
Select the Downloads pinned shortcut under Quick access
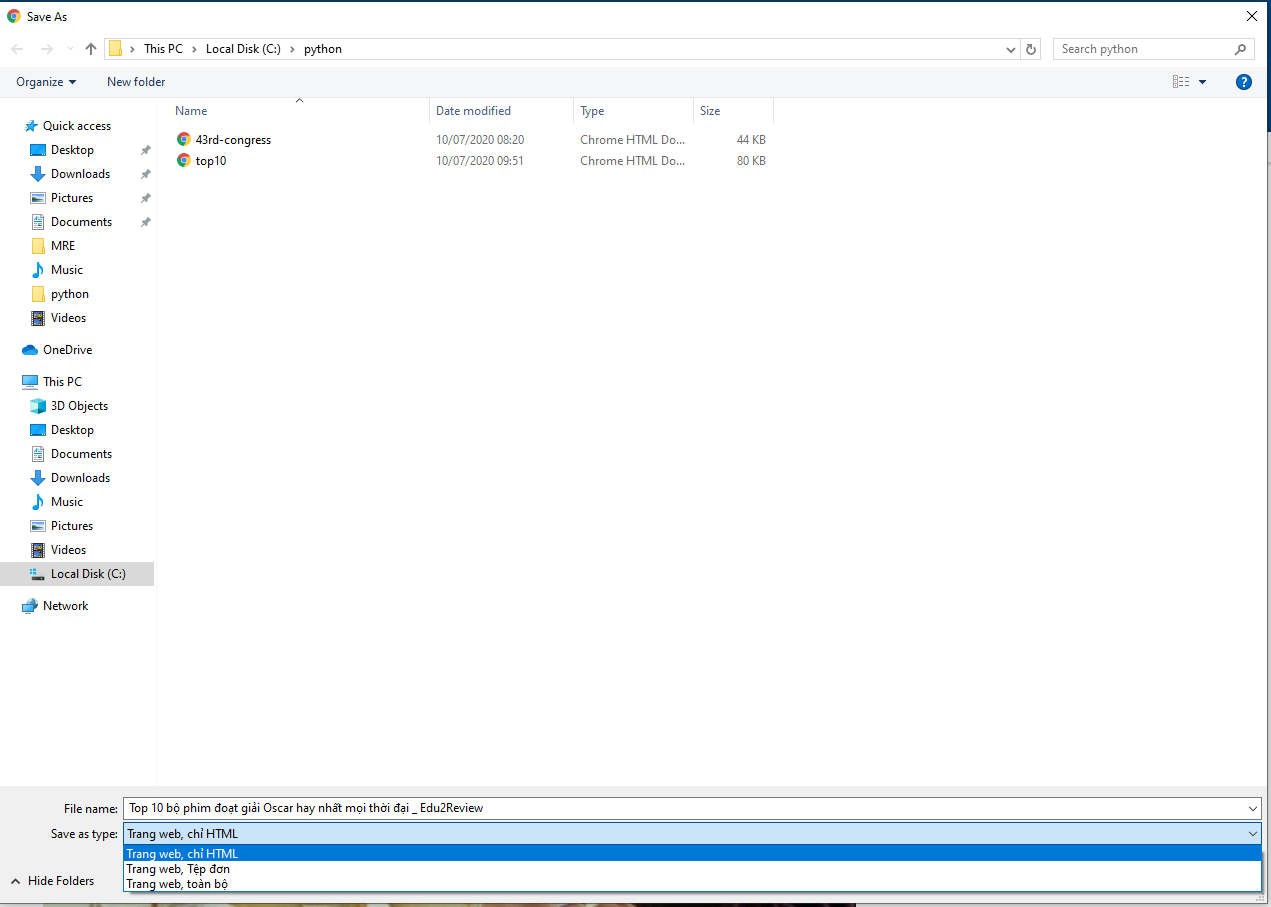[x=78, y=173]
